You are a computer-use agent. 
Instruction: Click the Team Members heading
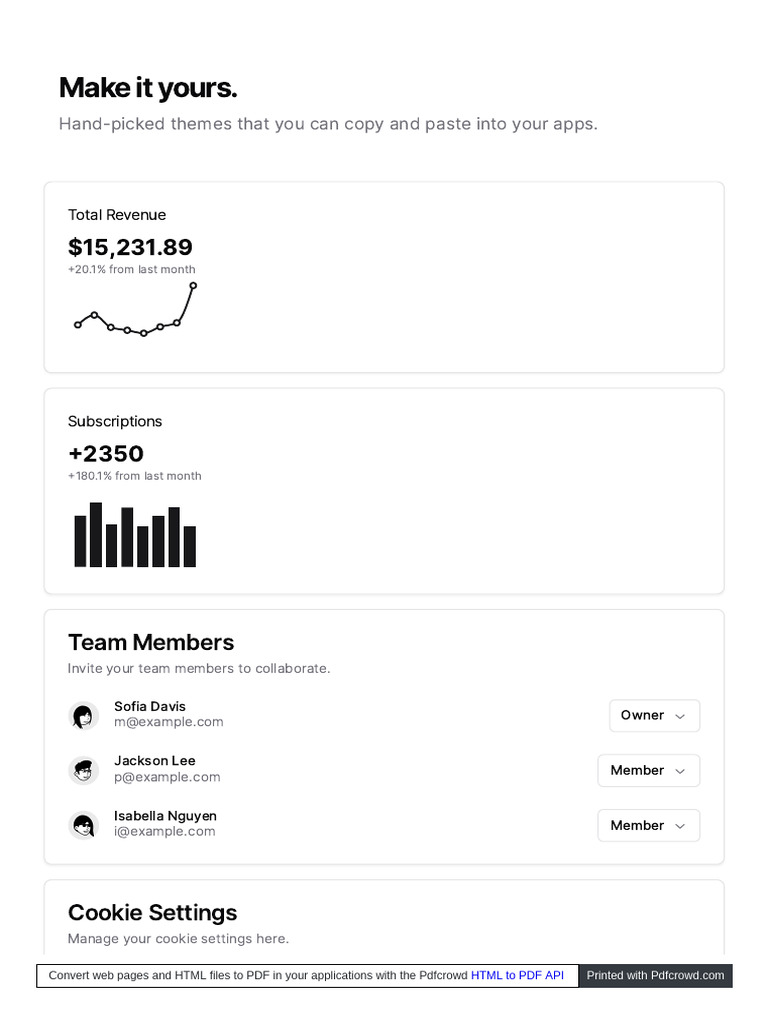(x=151, y=642)
